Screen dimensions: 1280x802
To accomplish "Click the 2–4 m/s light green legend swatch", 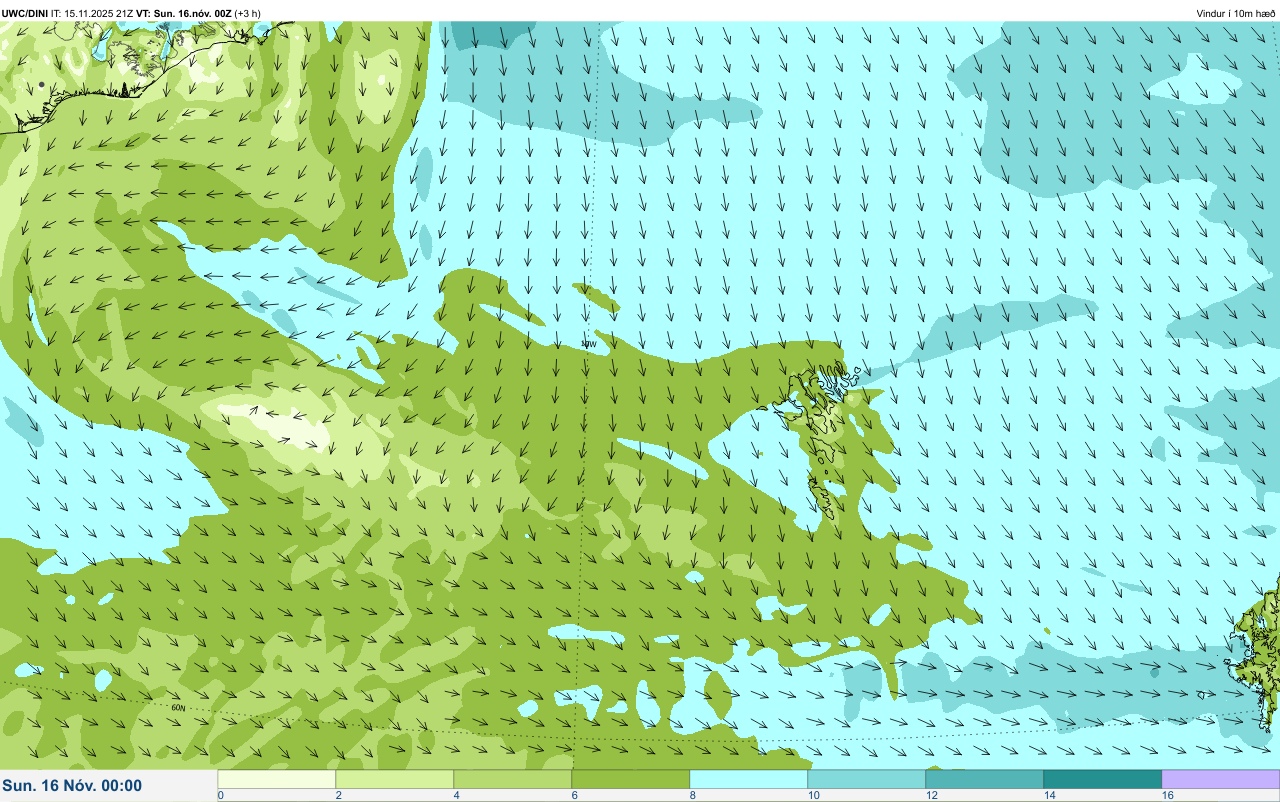I will 395,778.
